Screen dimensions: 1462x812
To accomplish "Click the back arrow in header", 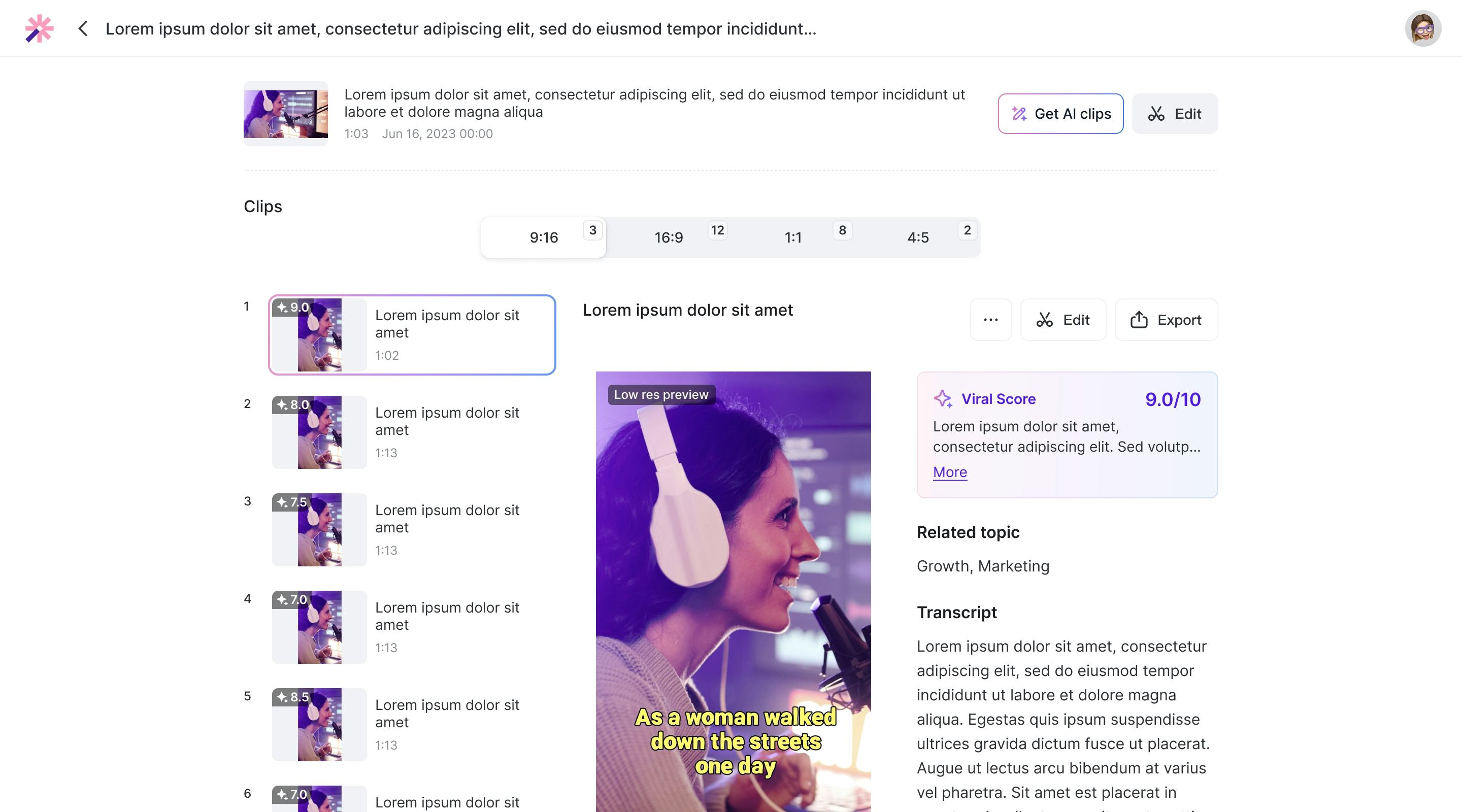I will point(83,28).
